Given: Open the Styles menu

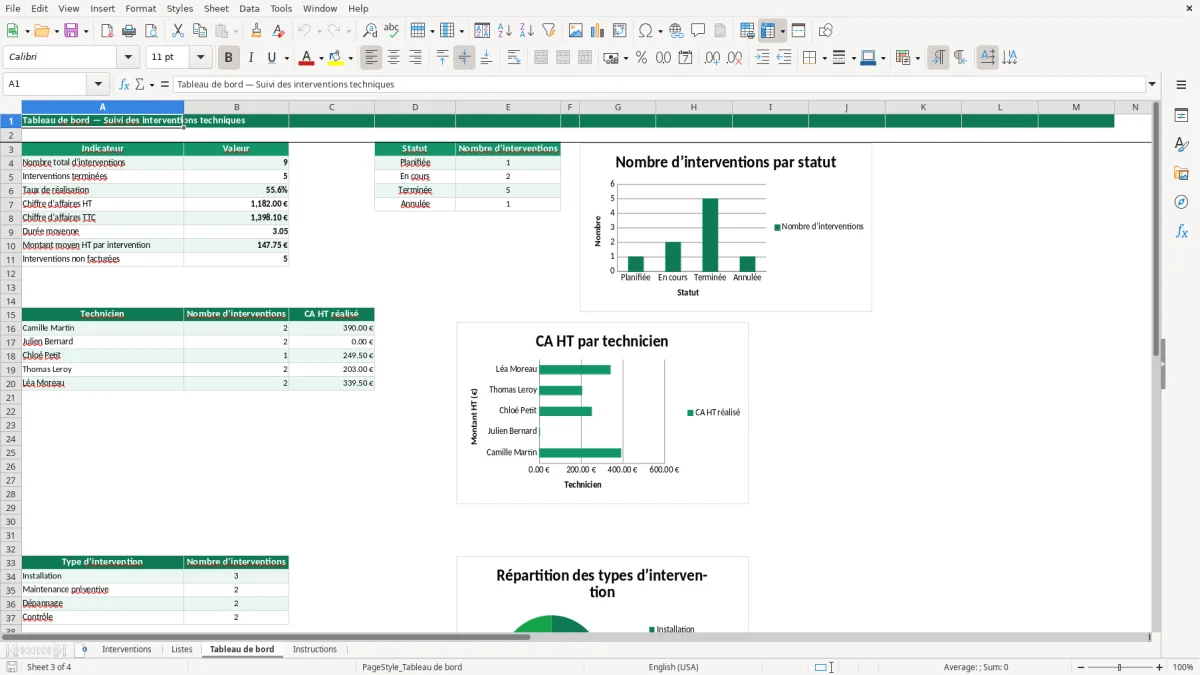Looking at the screenshot, I should click(x=180, y=8).
